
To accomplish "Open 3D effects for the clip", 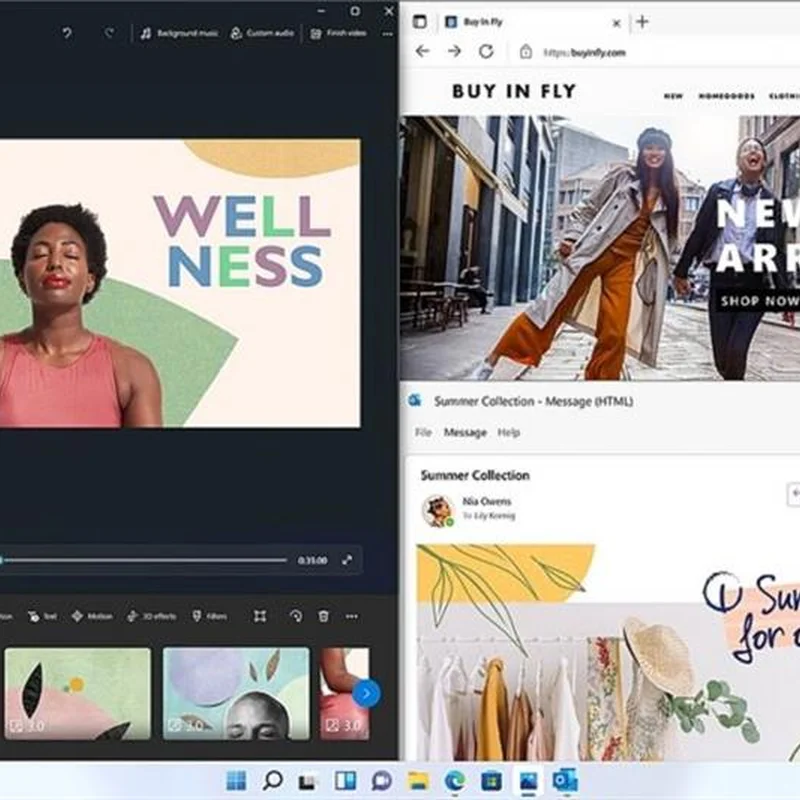I will (151, 617).
